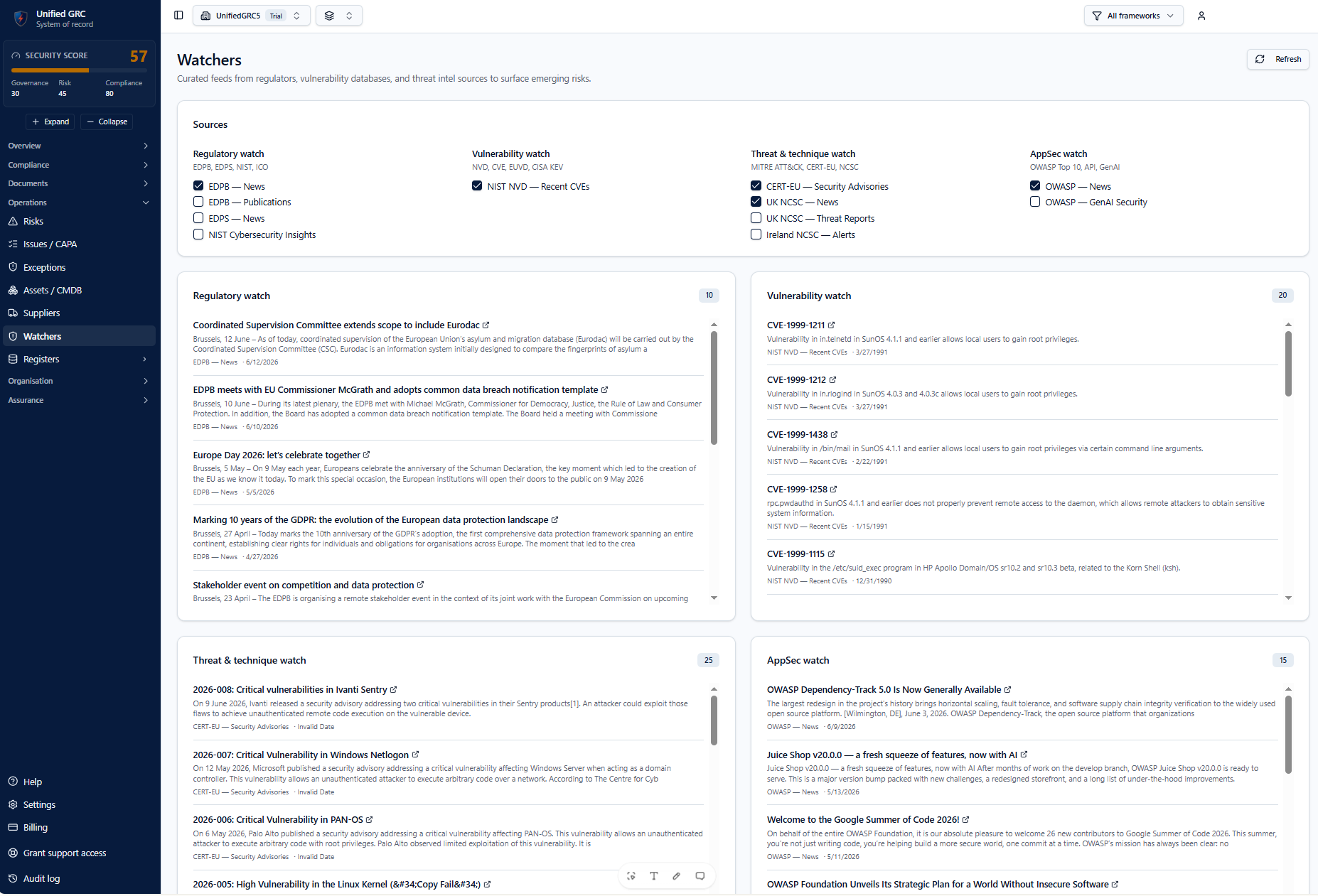
Task: Expand the Overview sidebar section
Action: 78,146
